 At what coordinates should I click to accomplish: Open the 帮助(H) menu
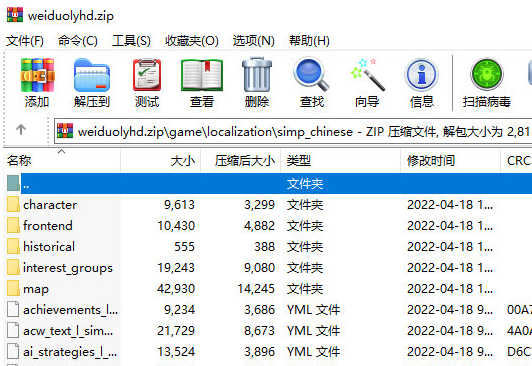tap(309, 41)
